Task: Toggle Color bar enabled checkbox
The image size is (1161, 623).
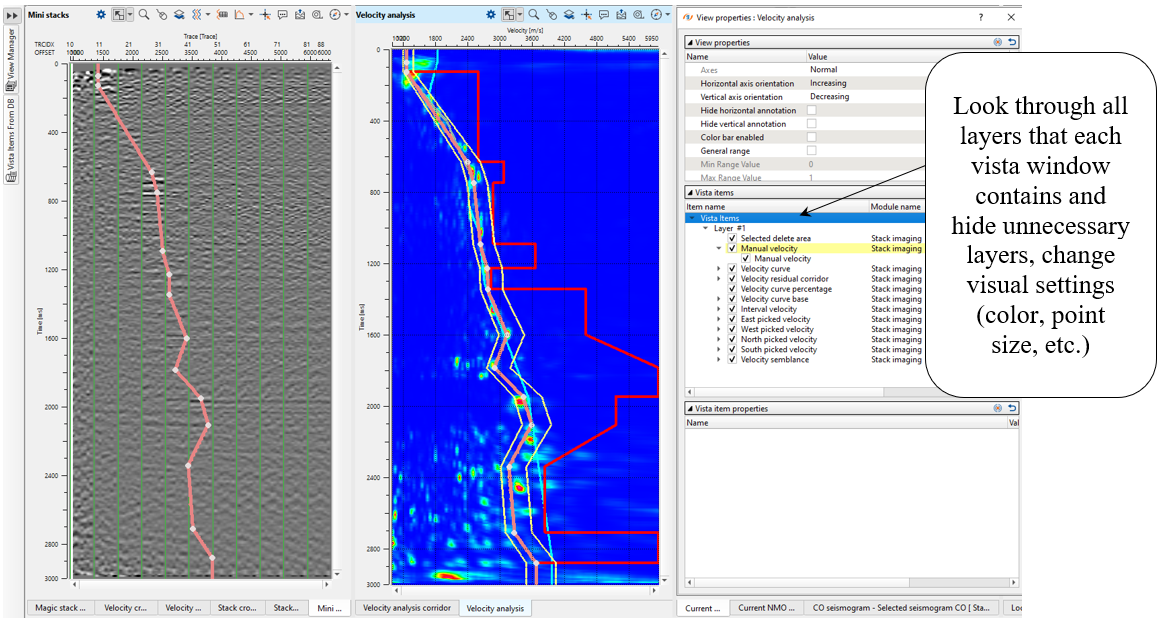Action: [x=811, y=137]
